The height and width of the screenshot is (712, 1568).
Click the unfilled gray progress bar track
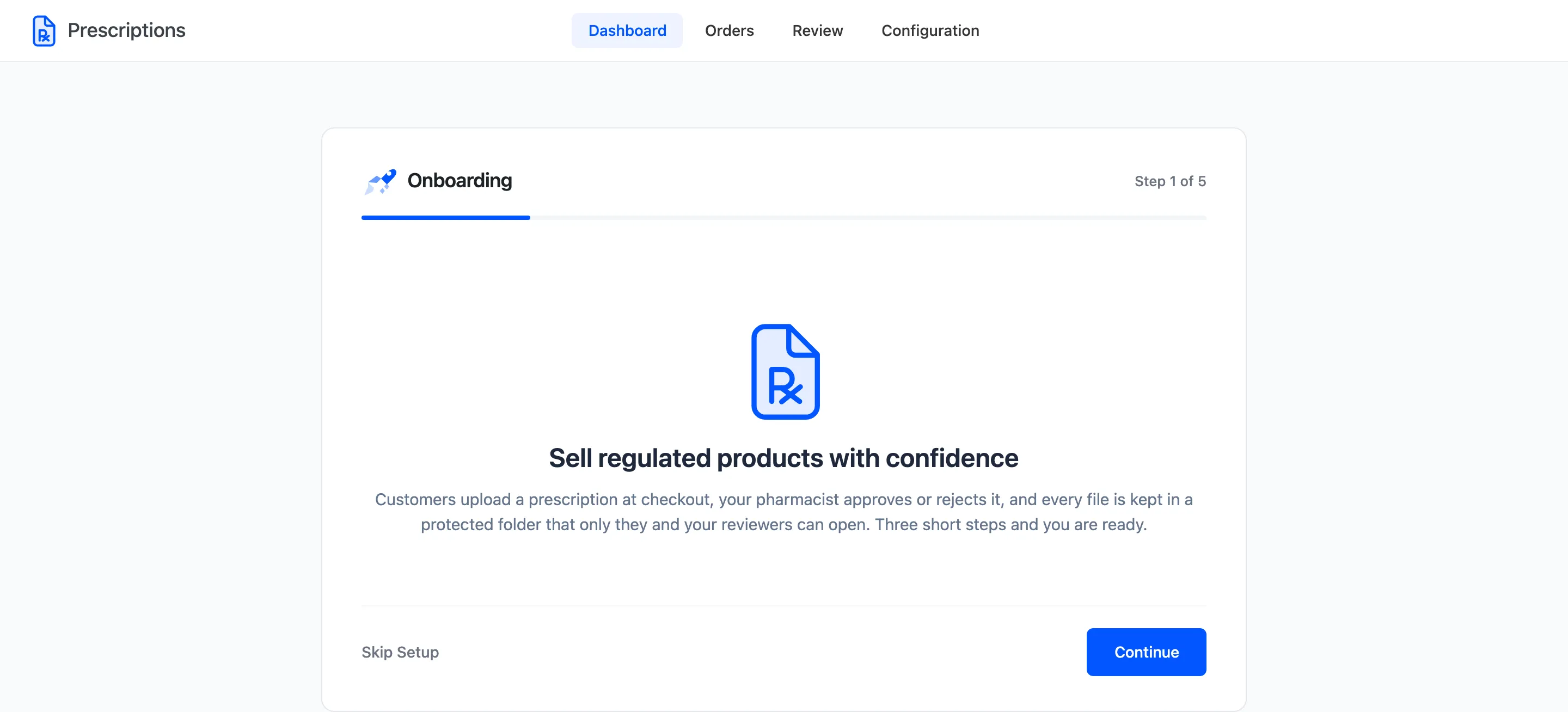point(868,217)
